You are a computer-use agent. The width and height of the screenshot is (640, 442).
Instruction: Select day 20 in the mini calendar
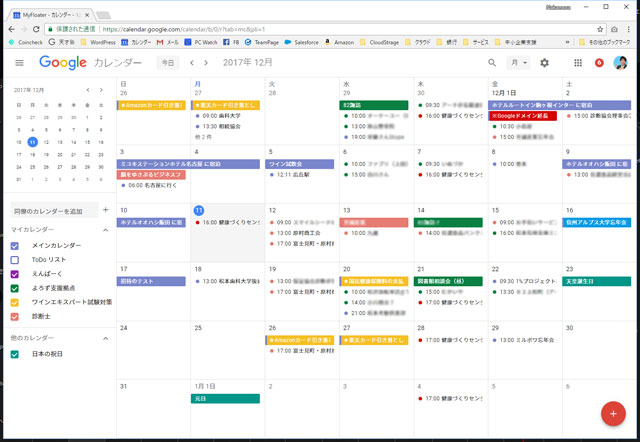[x=61, y=154]
